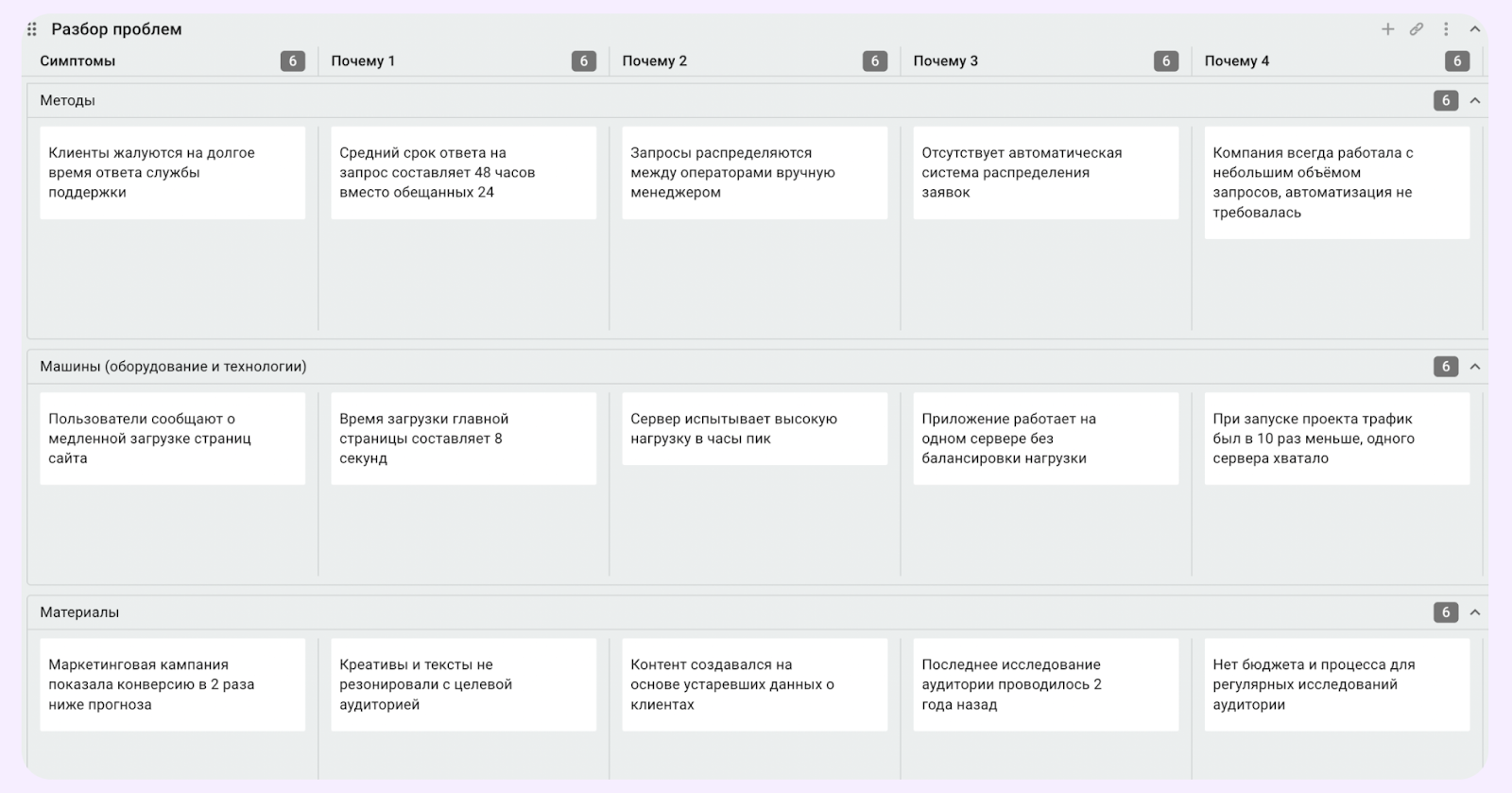Click the Почему 2 column count badge
This screenshot has width=1512, height=793.
pos(874,60)
